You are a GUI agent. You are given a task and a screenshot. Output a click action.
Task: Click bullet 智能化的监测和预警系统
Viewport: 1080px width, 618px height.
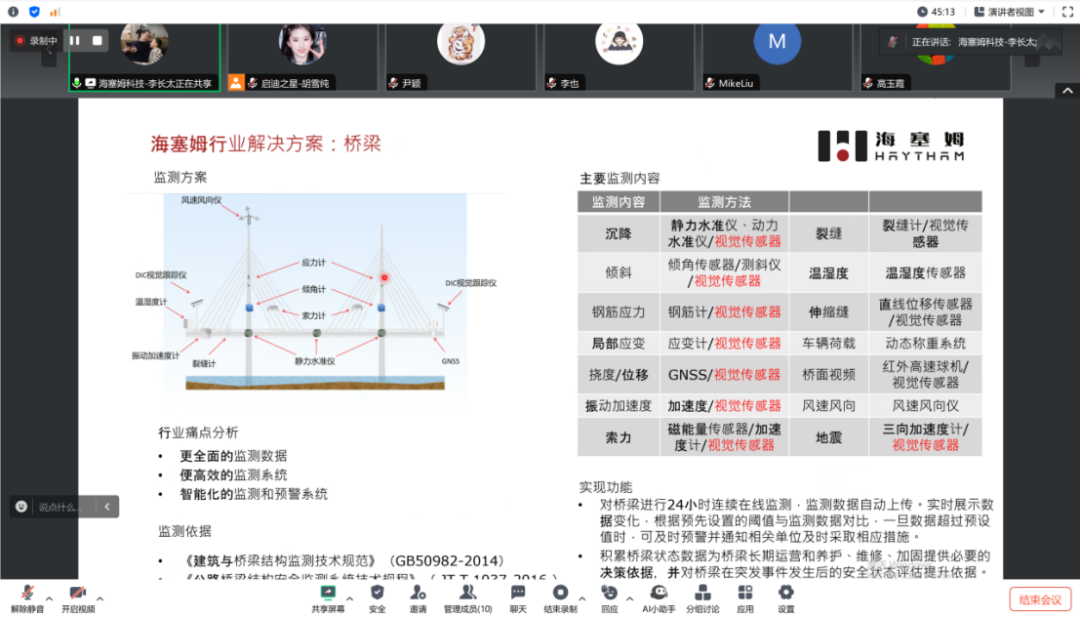click(x=253, y=494)
